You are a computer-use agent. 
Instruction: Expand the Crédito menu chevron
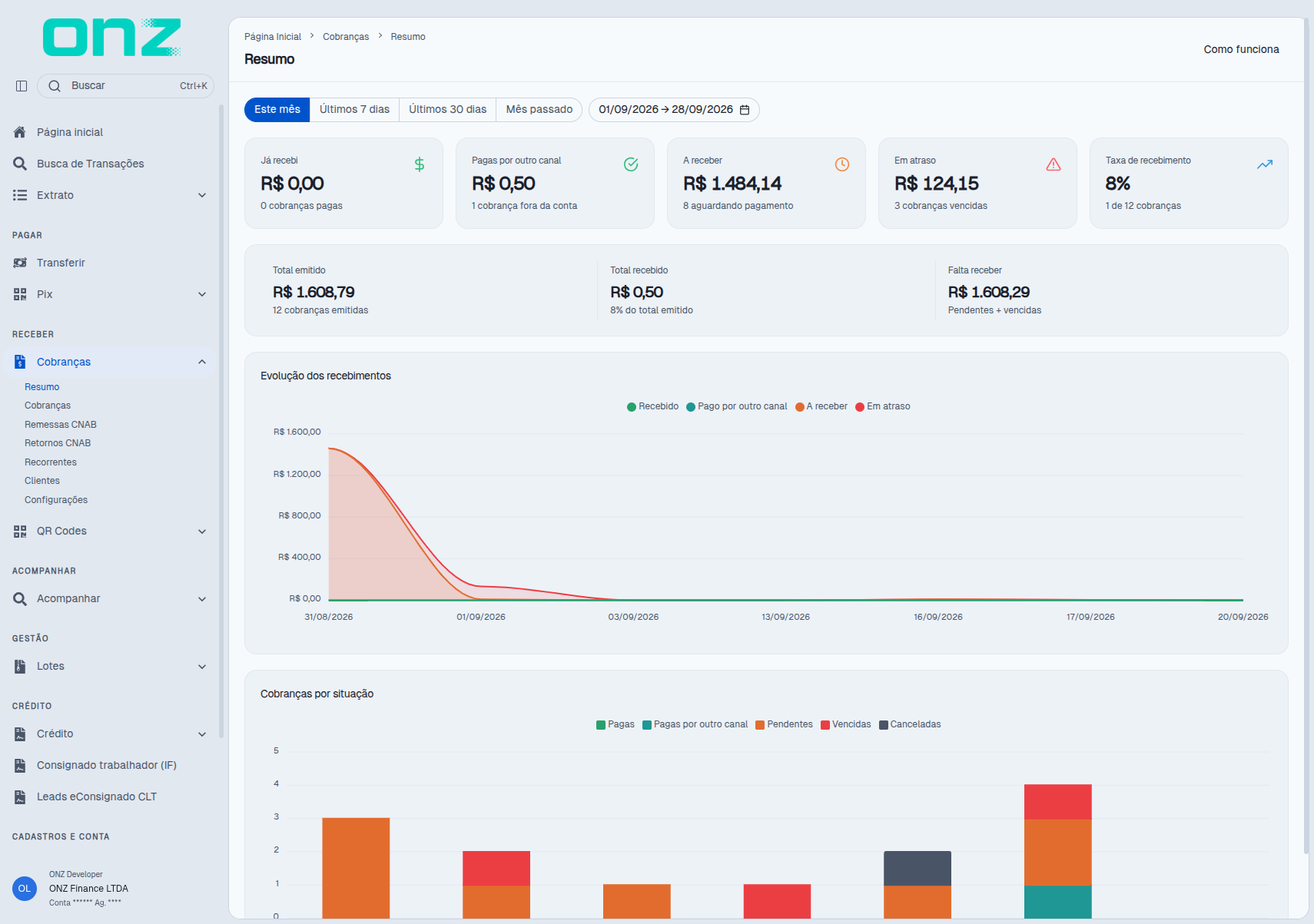point(202,734)
